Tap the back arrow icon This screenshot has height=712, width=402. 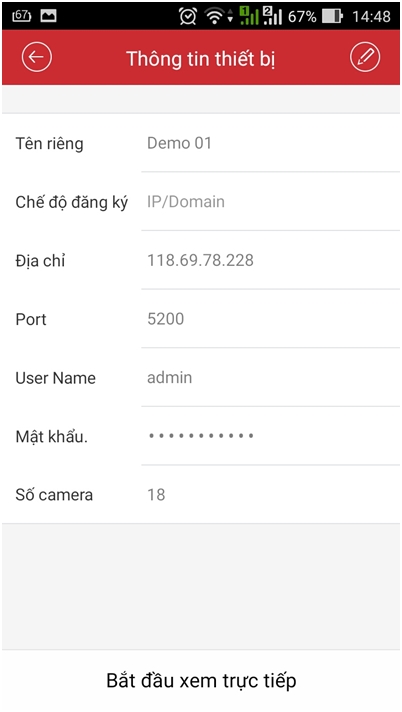(x=36, y=57)
